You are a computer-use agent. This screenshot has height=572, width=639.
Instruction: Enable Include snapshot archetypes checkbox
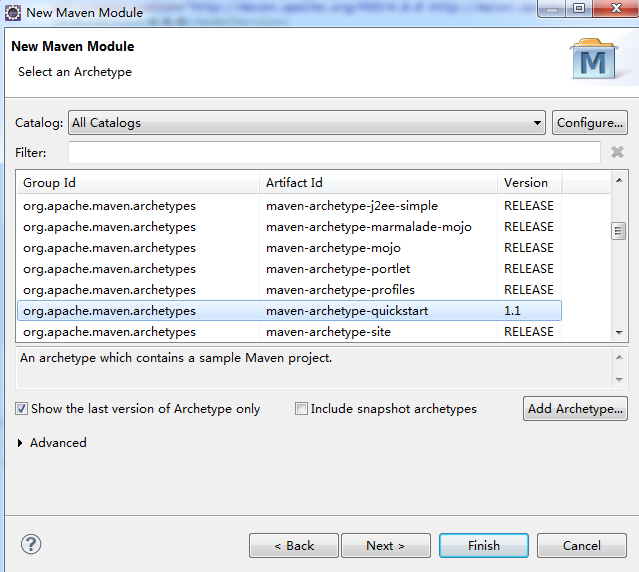[301, 408]
